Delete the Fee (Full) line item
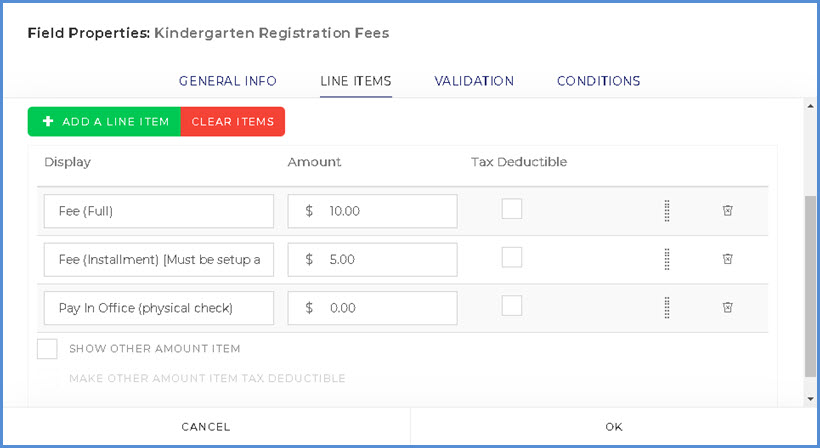The image size is (820, 448). (x=728, y=211)
